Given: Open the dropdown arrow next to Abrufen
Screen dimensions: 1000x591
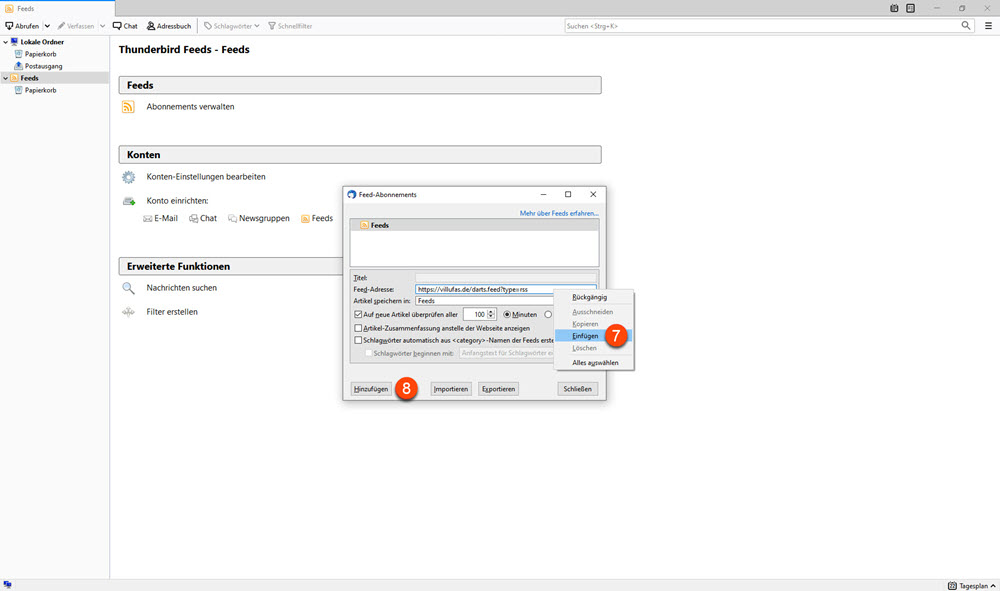Looking at the screenshot, I should coord(47,25).
